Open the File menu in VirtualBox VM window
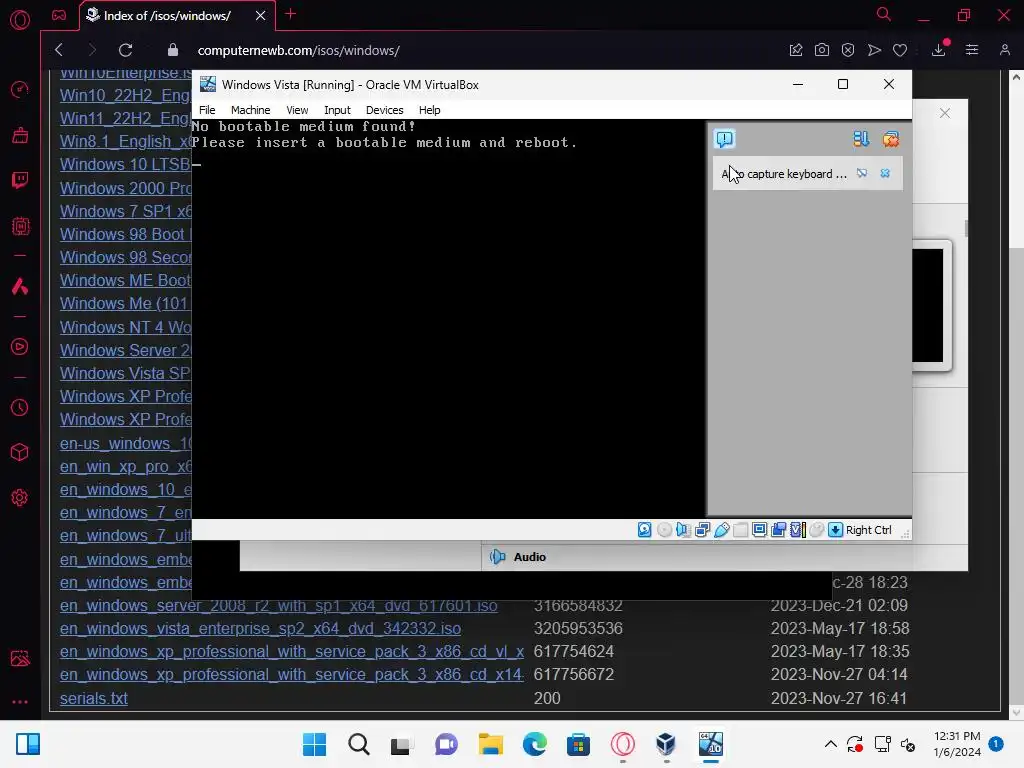This screenshot has height=768, width=1024. coord(207,110)
